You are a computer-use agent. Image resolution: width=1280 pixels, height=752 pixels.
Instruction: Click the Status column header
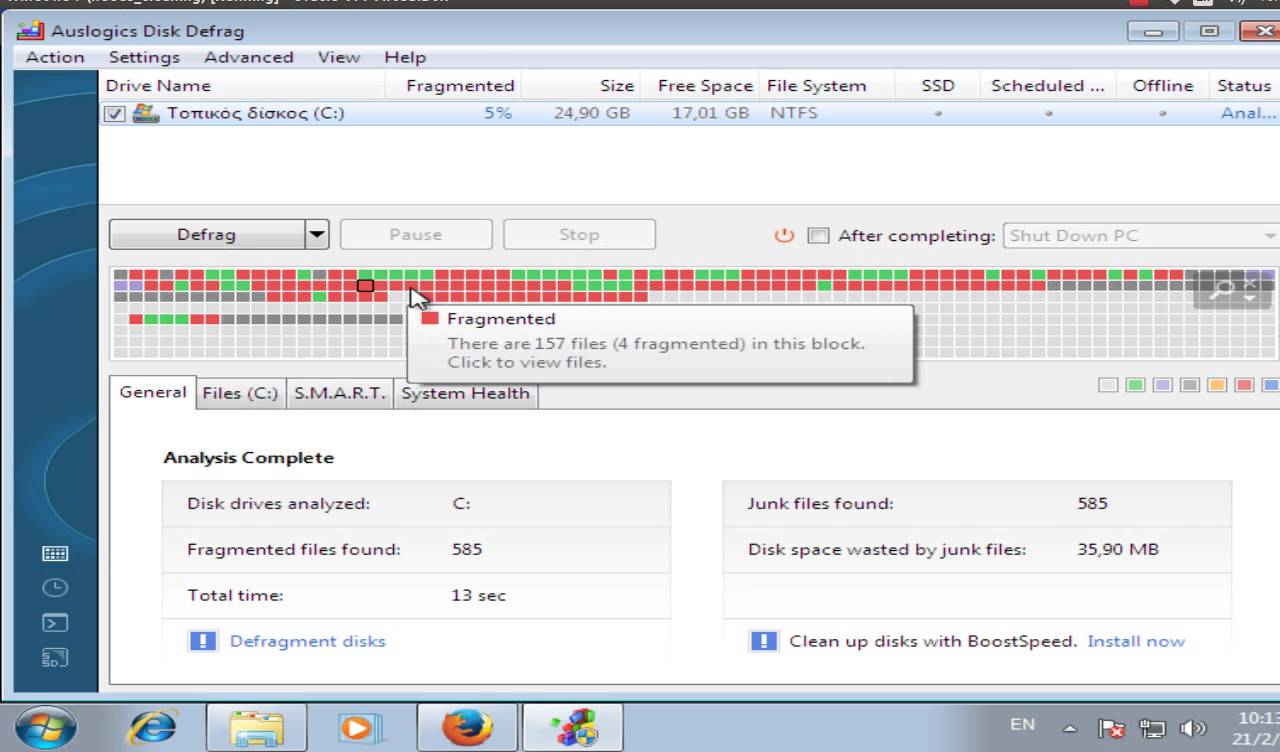coord(1244,86)
